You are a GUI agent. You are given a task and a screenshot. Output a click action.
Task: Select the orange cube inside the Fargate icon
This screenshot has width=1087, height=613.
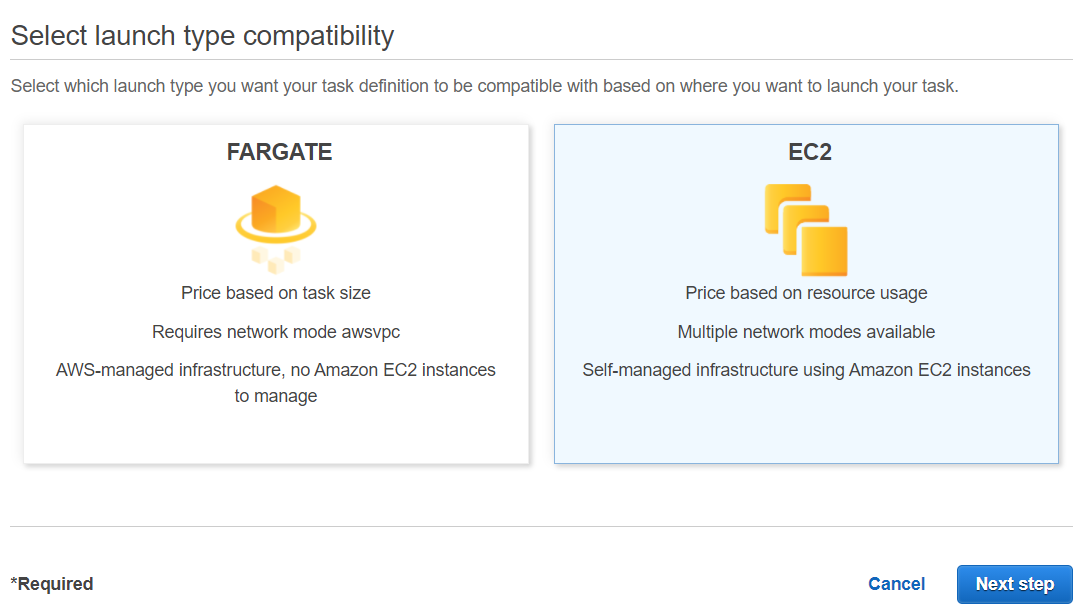click(x=275, y=207)
